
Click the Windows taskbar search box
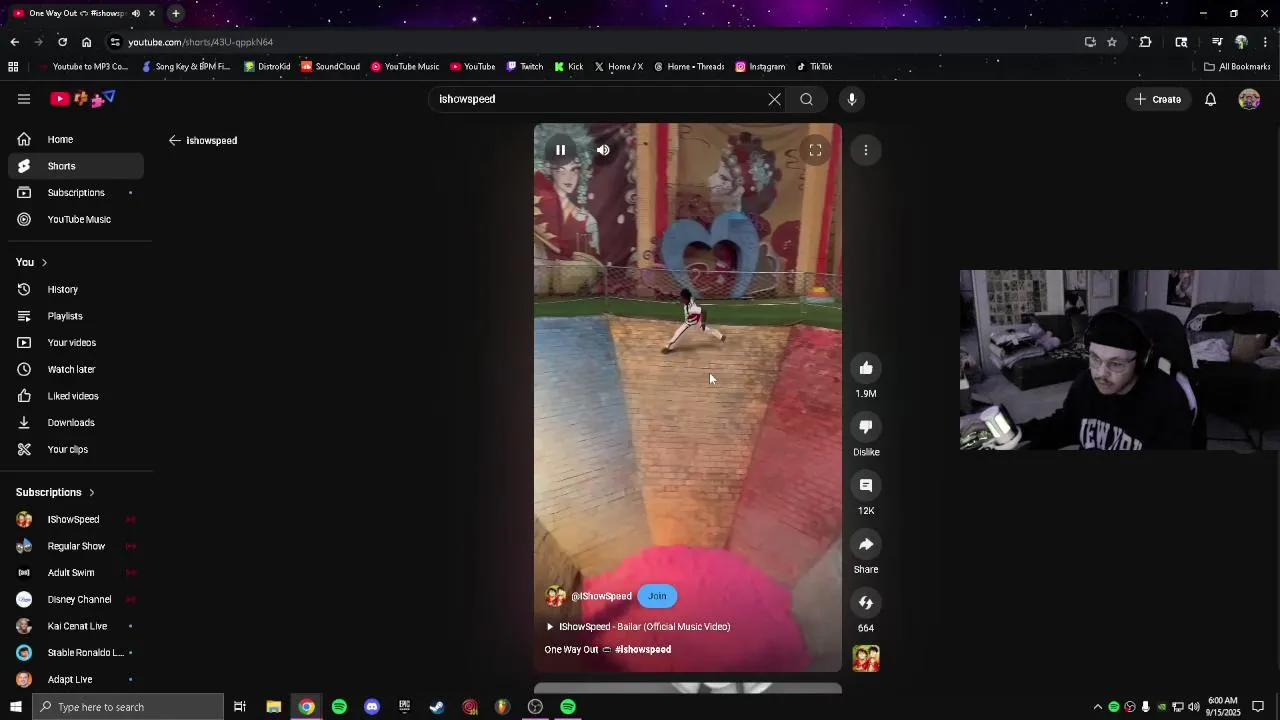pos(127,707)
